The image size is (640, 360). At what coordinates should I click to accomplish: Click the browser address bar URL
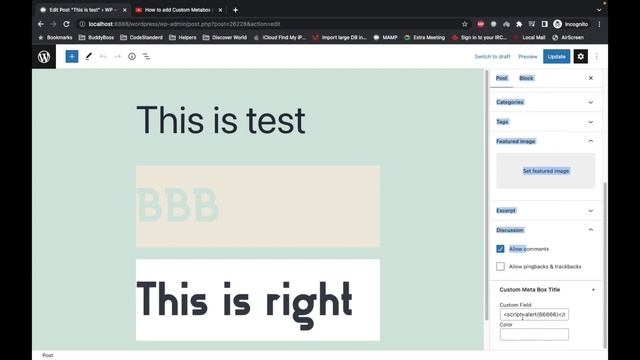pos(184,24)
